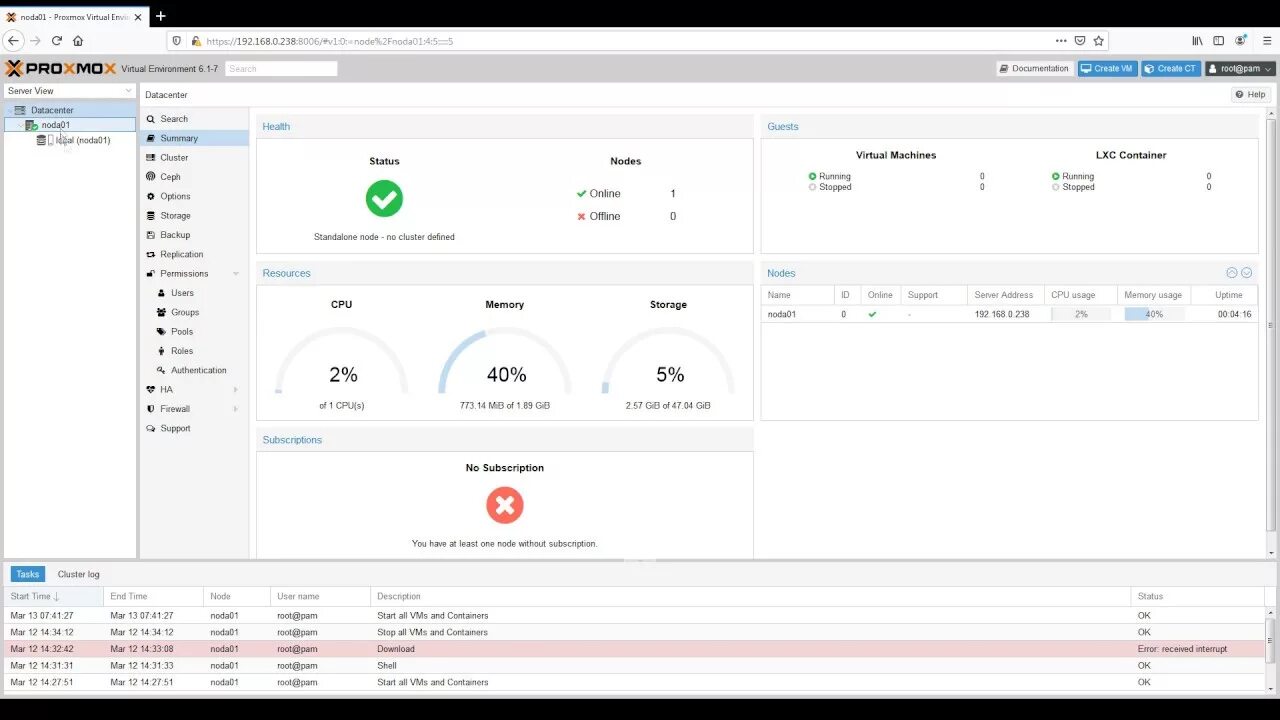
Task: Select the Download task error row
Action: [635, 649]
